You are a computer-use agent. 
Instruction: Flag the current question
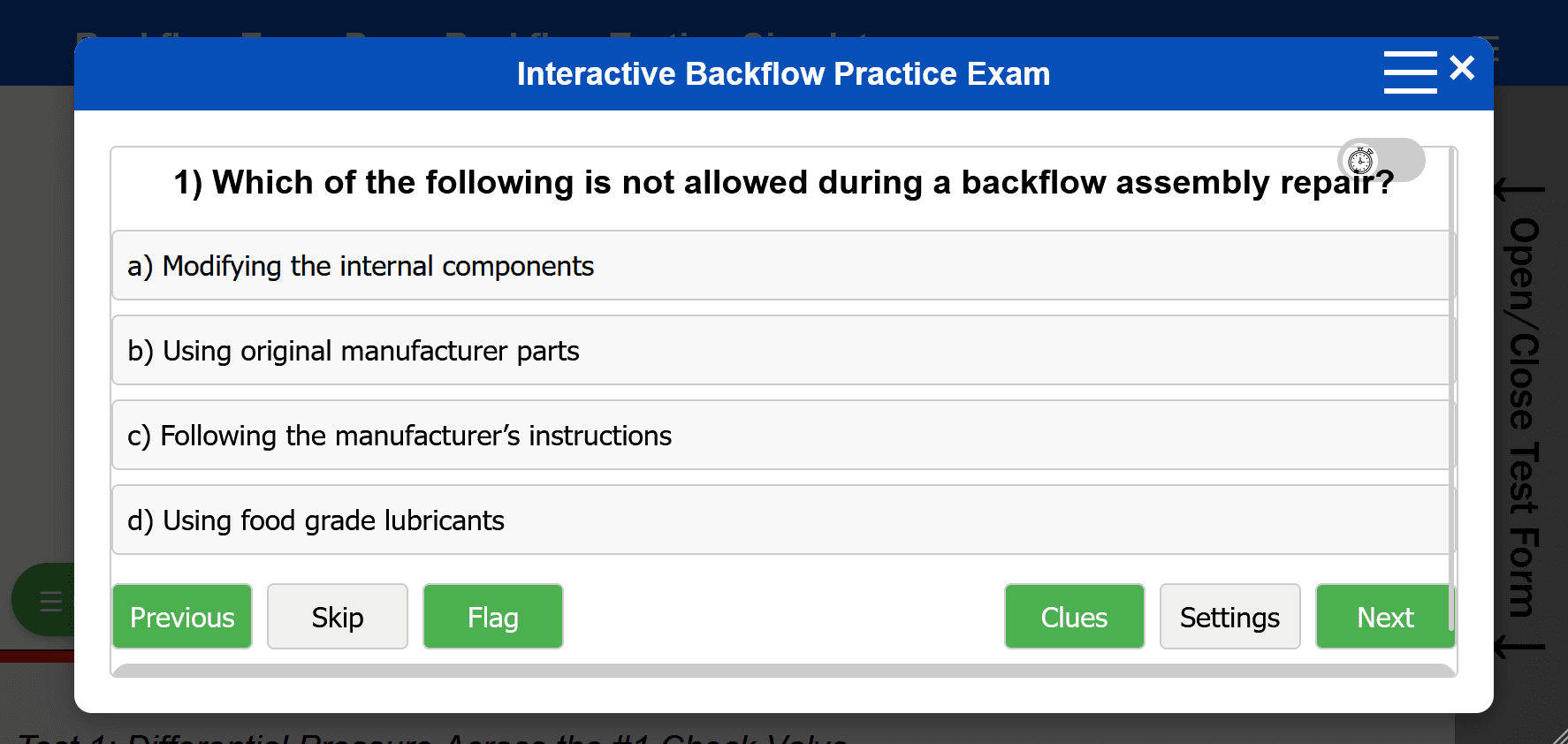(493, 617)
